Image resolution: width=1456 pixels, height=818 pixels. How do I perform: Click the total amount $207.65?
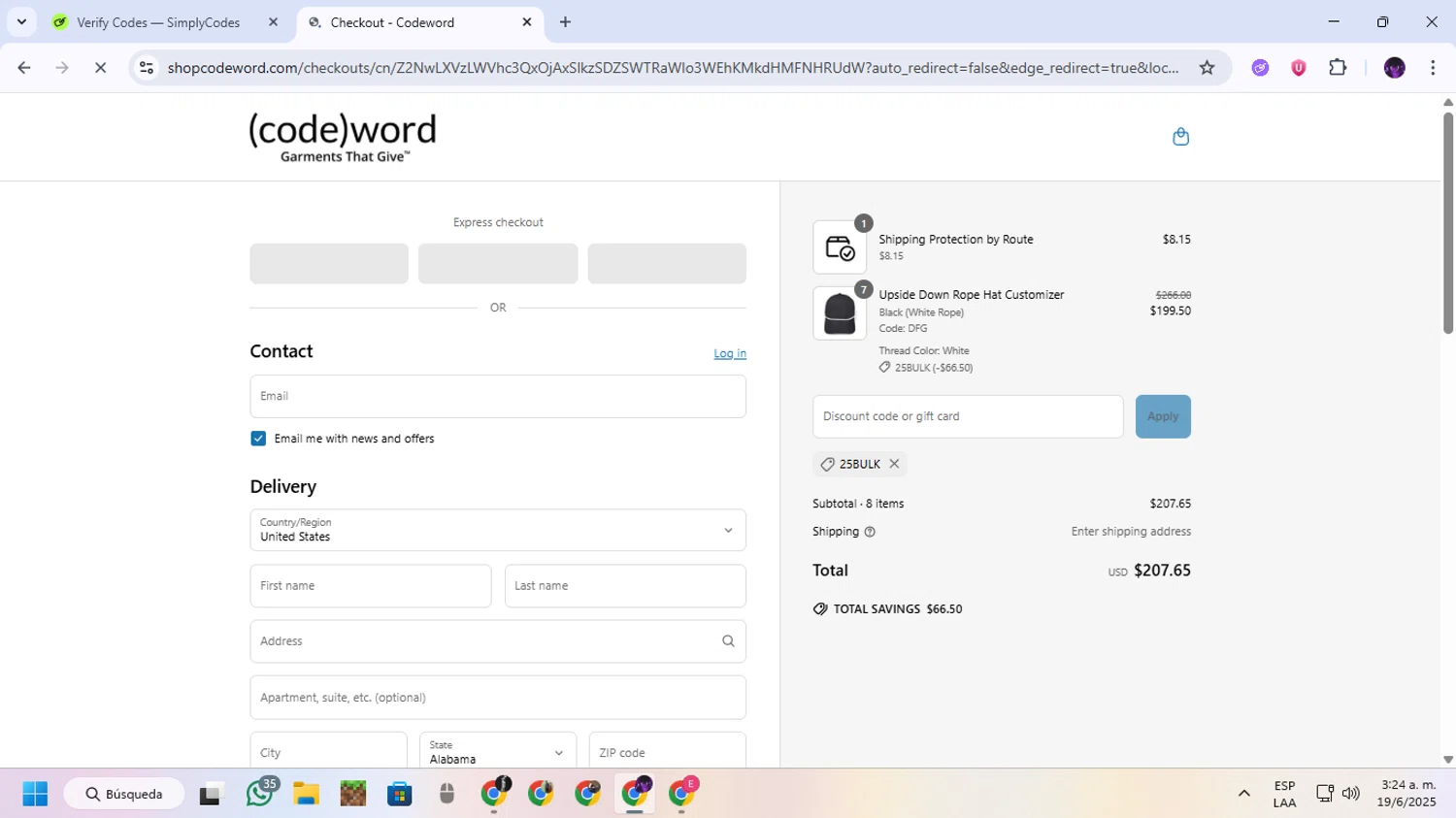[x=1162, y=571]
